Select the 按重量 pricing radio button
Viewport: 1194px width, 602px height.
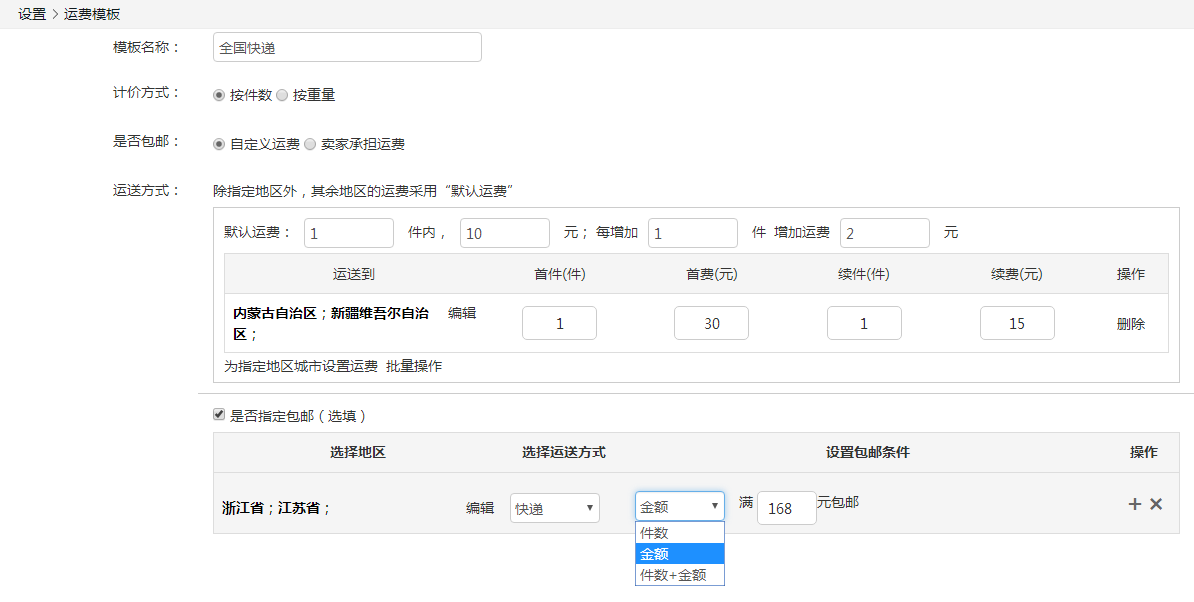click(x=282, y=95)
